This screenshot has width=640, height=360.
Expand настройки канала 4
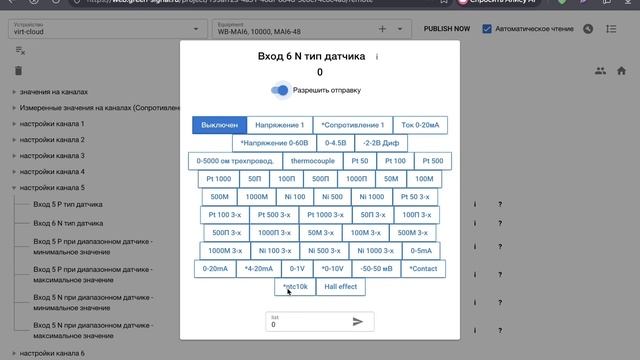coord(14,171)
